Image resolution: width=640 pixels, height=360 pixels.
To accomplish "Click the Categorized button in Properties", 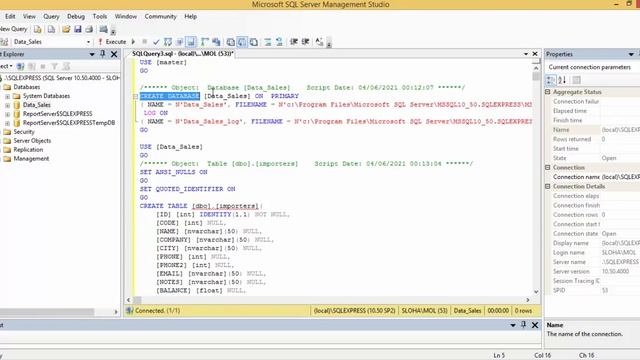I will pyautogui.click(x=551, y=80).
